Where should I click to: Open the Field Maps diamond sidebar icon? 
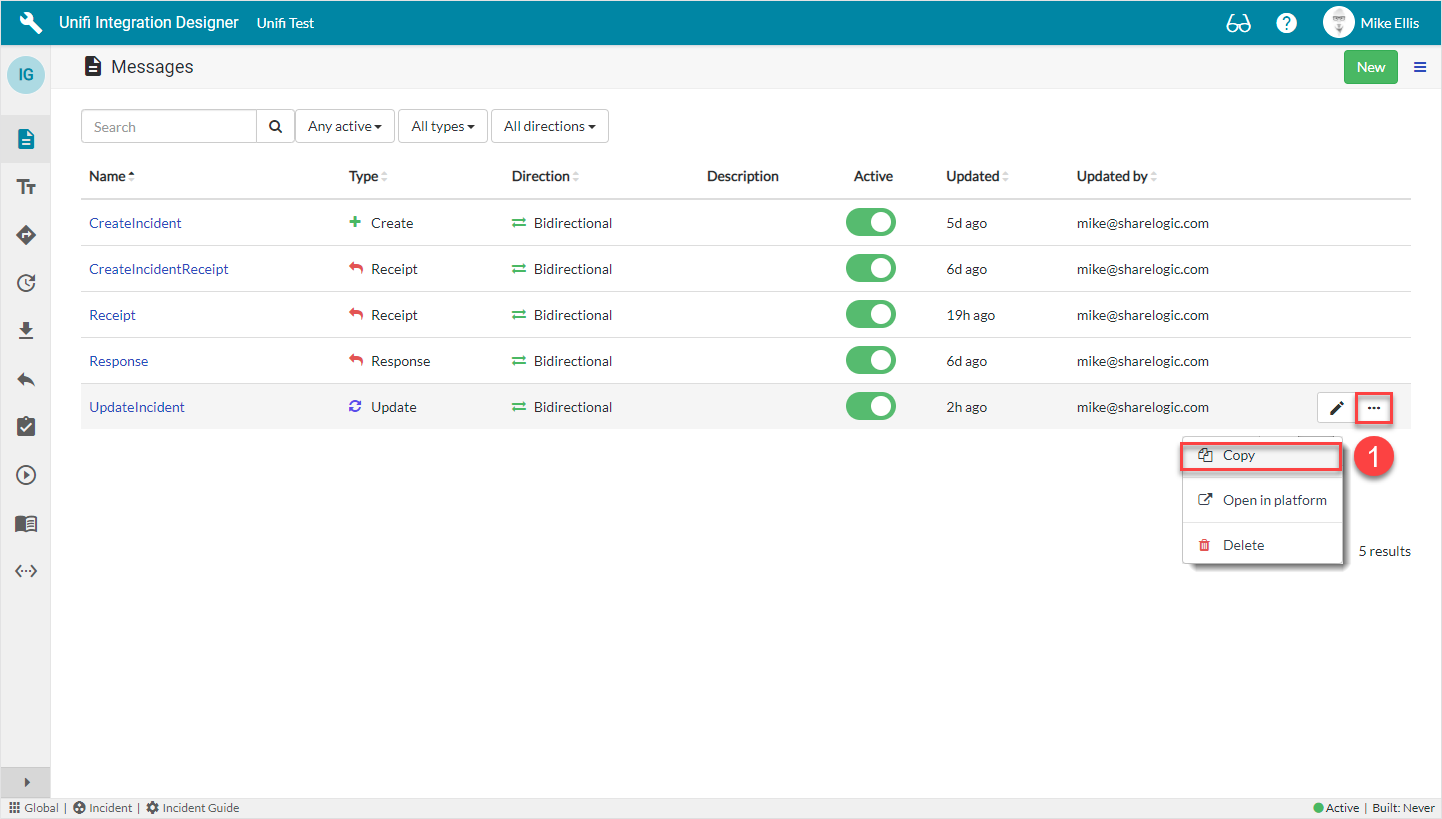tap(25, 234)
